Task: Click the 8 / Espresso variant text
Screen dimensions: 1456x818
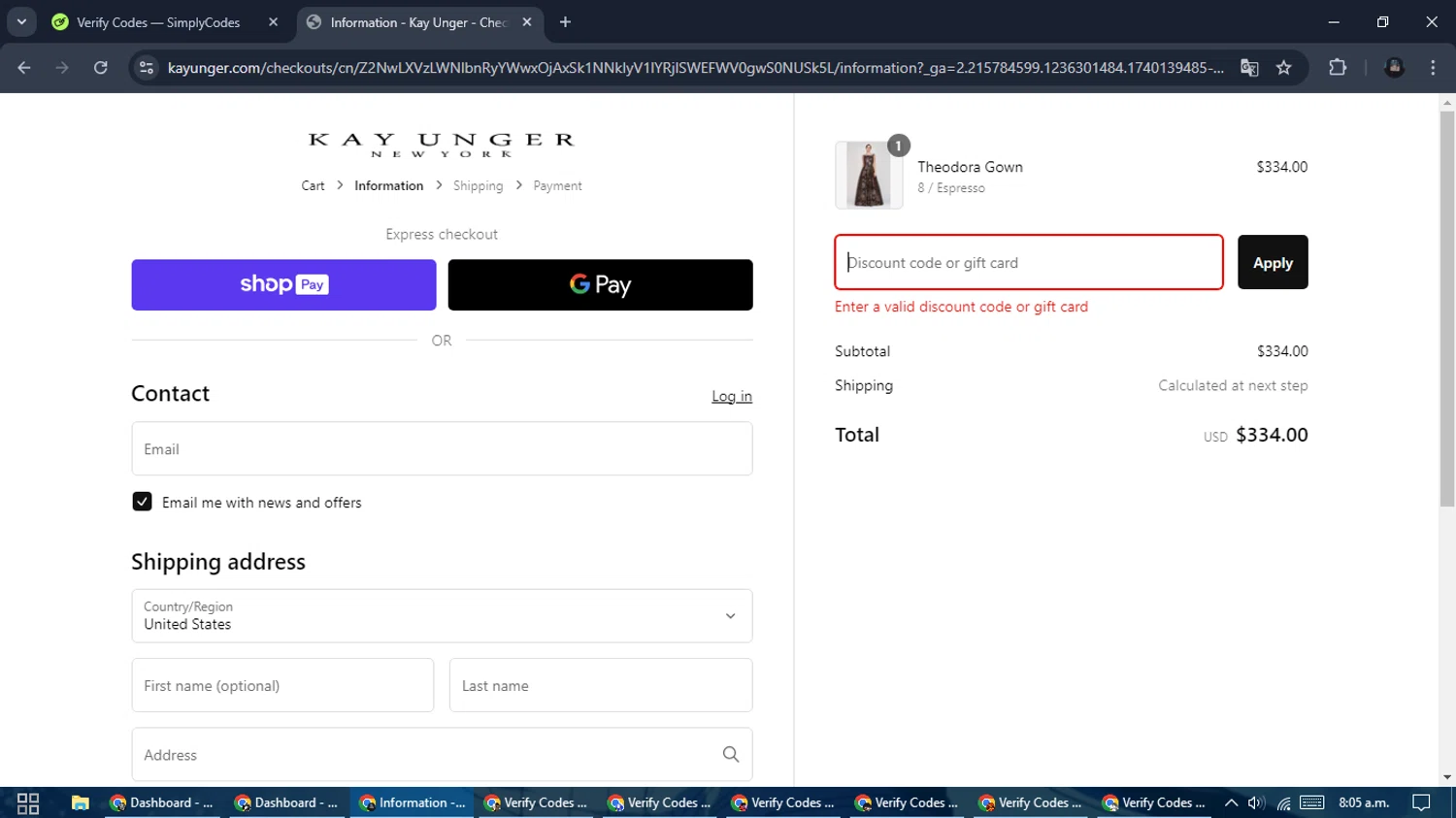Action: (951, 188)
